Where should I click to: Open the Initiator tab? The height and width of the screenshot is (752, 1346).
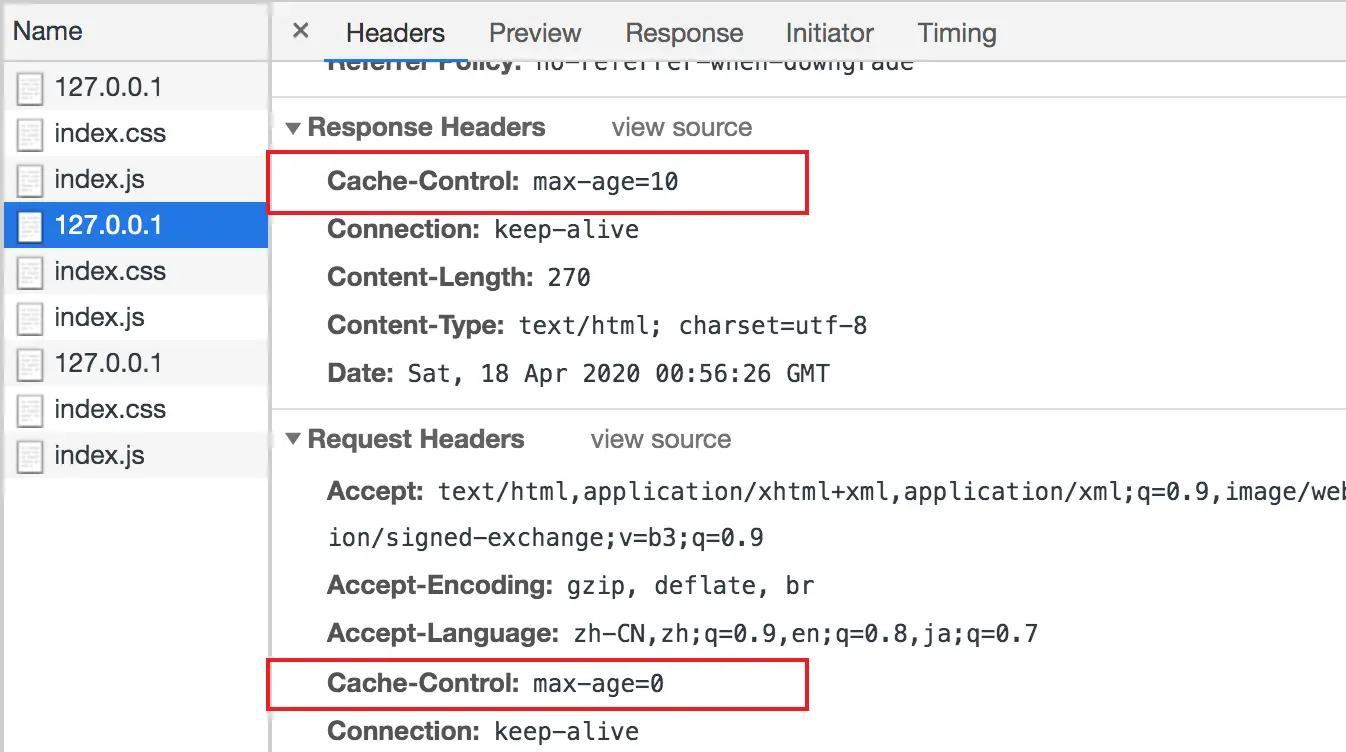830,33
